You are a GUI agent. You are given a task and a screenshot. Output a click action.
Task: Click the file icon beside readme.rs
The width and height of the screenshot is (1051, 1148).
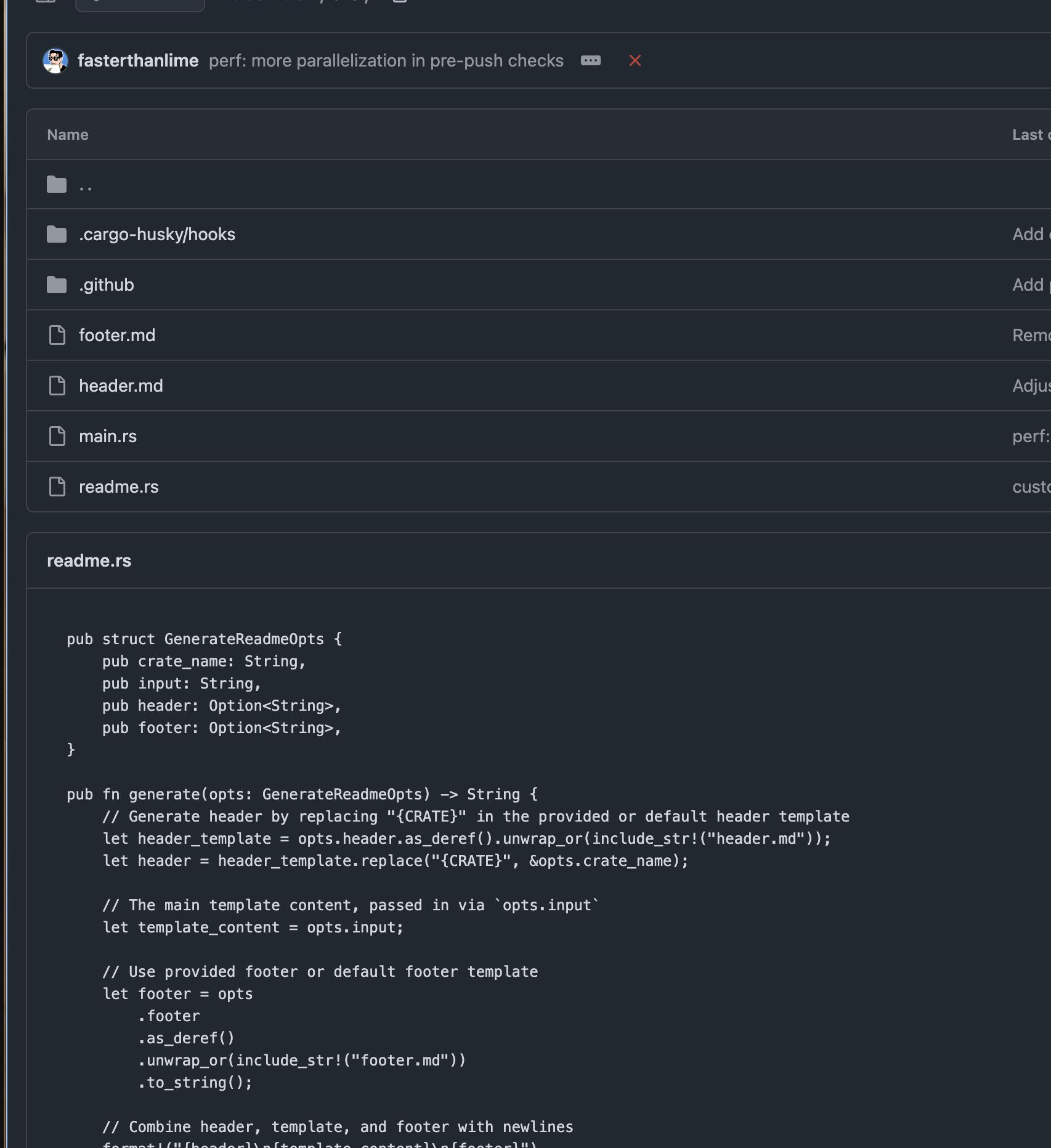click(57, 487)
